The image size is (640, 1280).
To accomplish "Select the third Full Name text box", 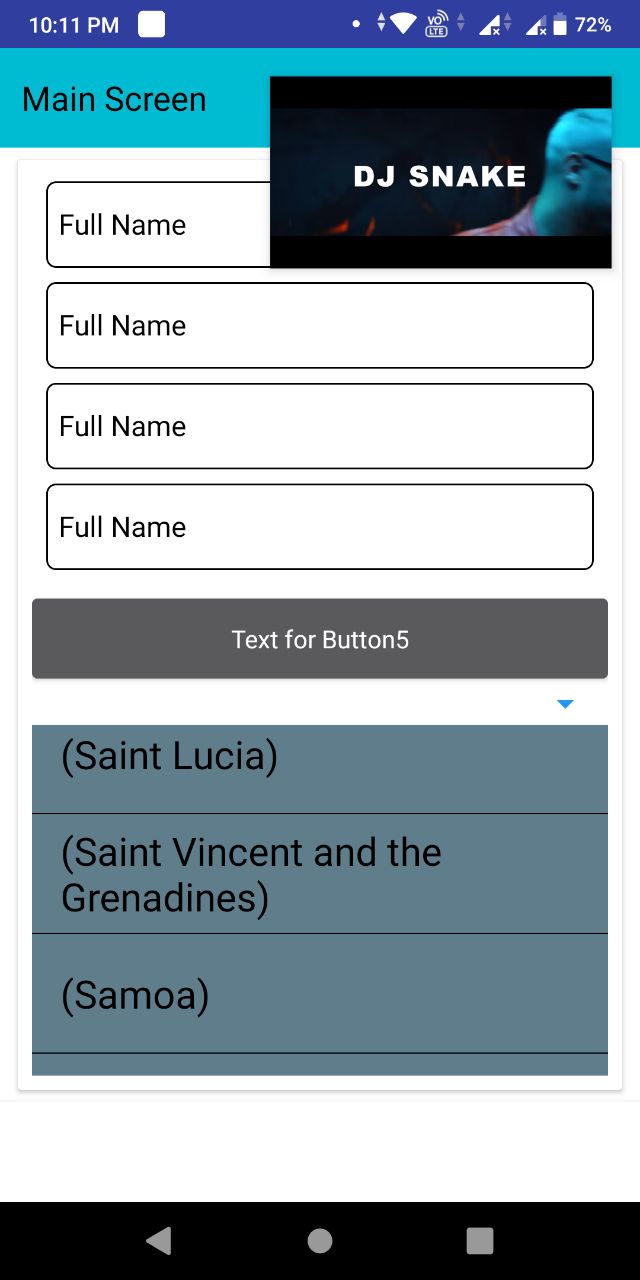I will point(320,426).
